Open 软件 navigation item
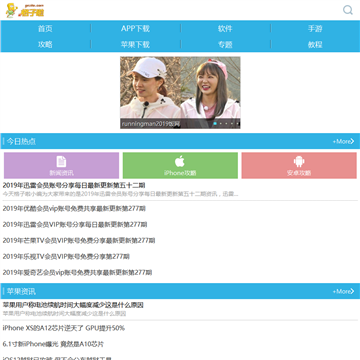 point(225,29)
